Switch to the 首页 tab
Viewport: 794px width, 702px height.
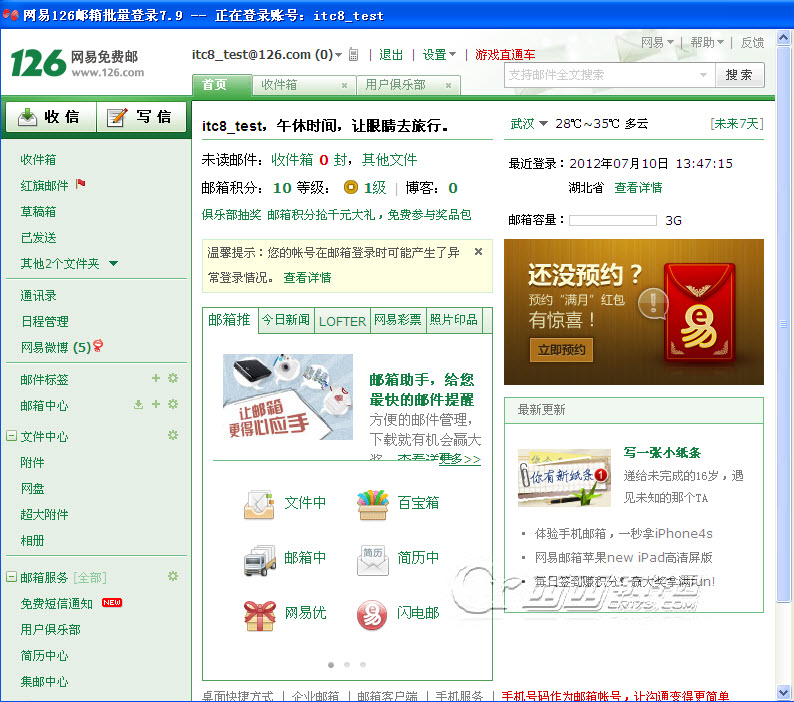(x=222, y=85)
